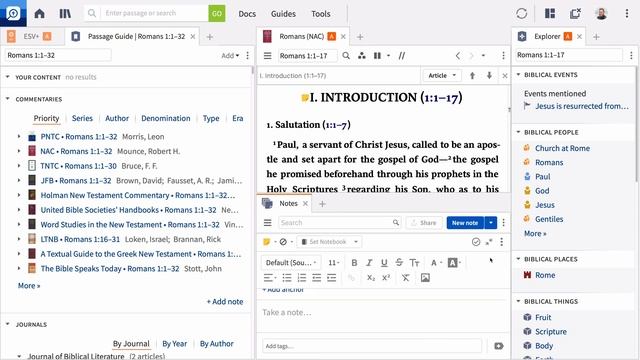This screenshot has height=360, width=640.
Task: Toggle italic formatting in note
Action: [369, 262]
